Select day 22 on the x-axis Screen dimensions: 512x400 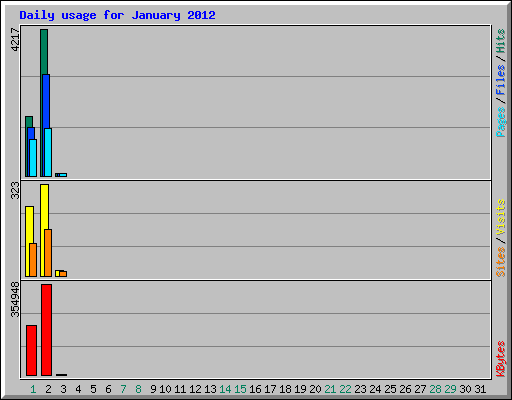click(345, 389)
